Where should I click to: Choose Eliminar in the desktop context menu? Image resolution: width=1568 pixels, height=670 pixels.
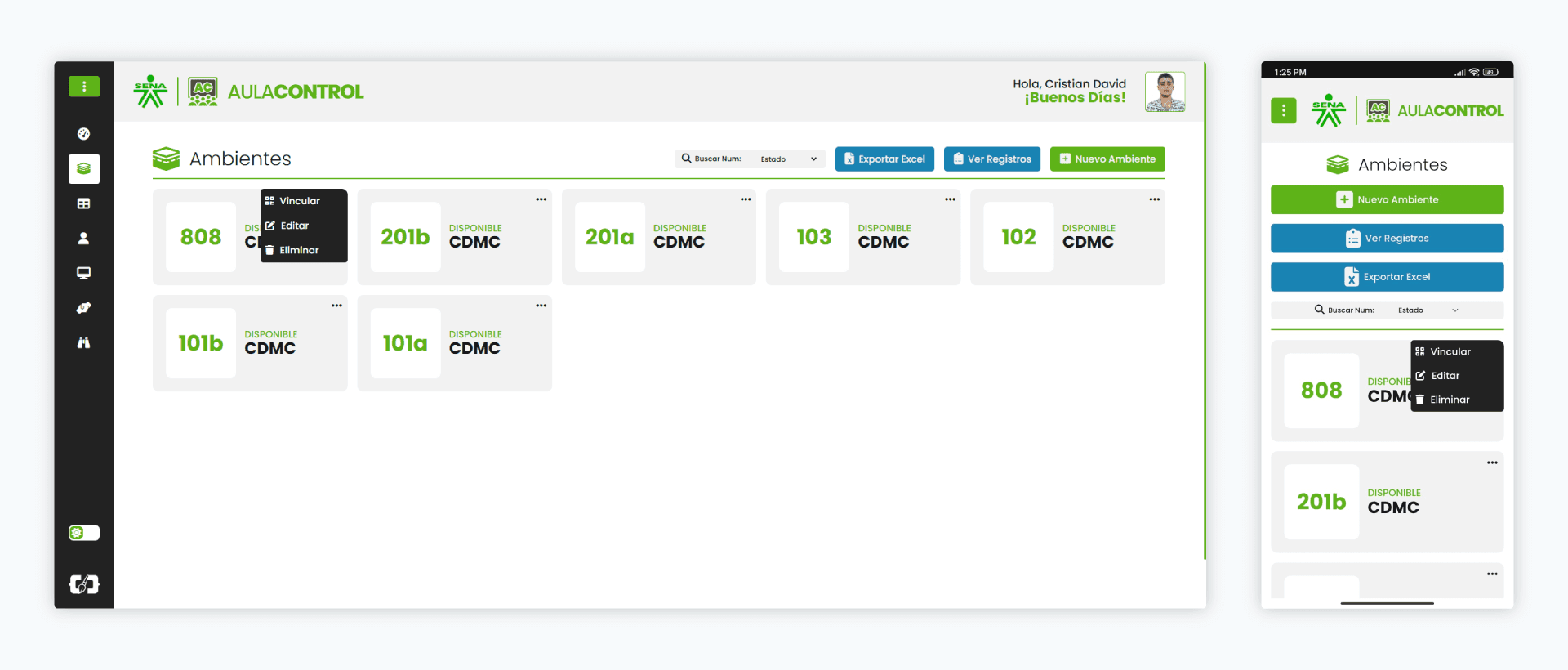[299, 250]
